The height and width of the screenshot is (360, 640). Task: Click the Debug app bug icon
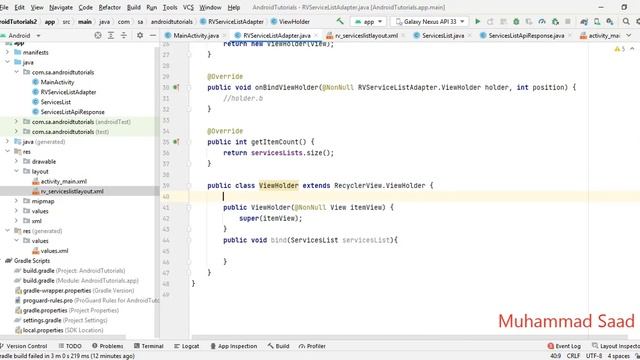tap(516, 21)
